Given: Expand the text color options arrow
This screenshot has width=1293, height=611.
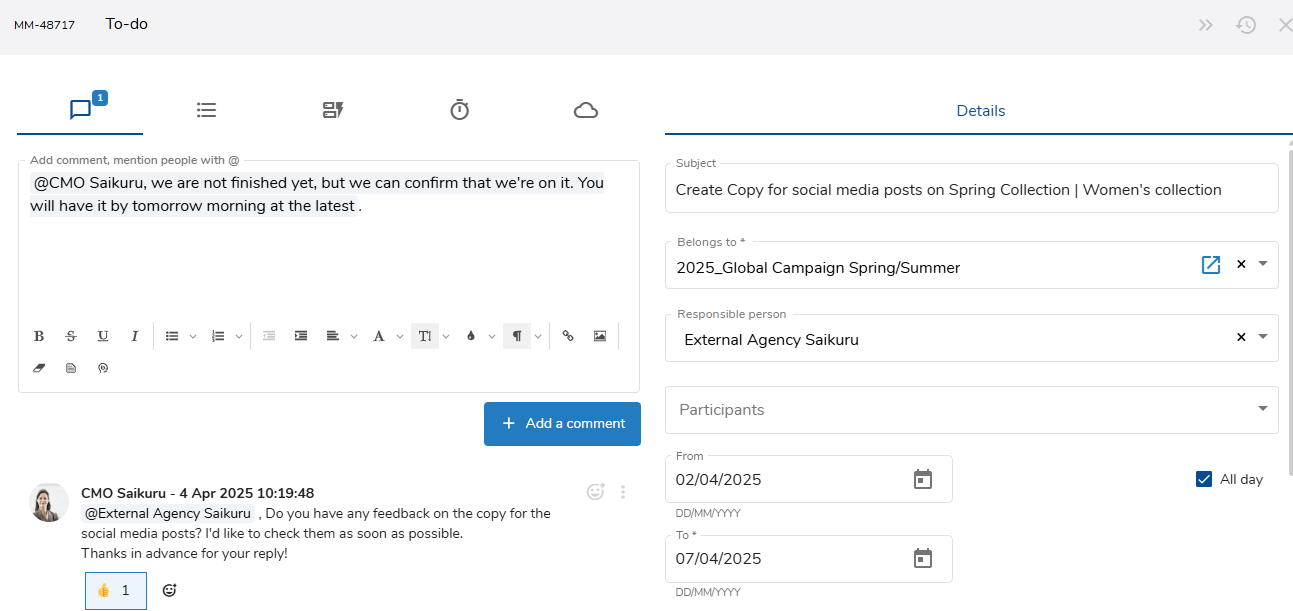Looking at the screenshot, I should pos(492,337).
